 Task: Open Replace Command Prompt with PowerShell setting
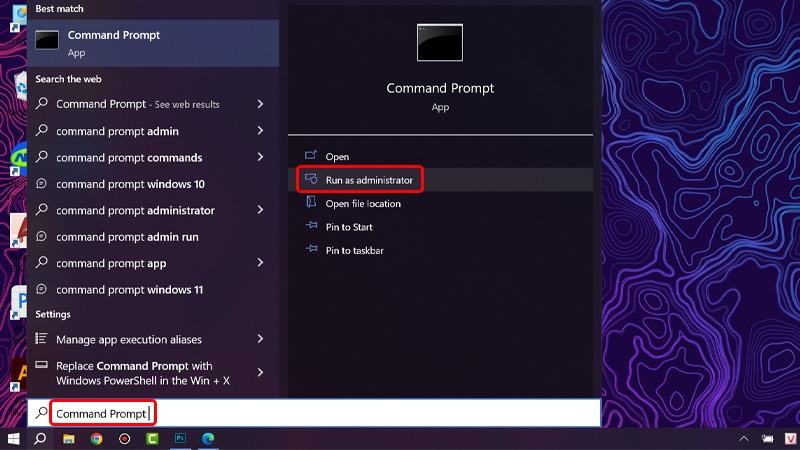153,373
